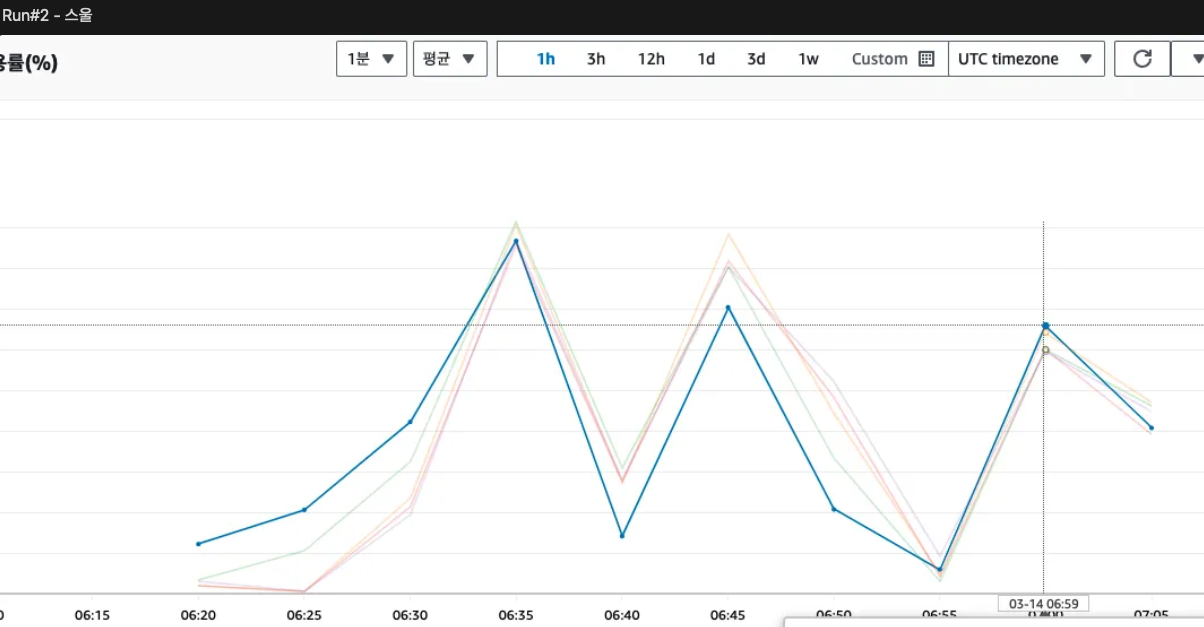Click blue line peak point at 06:35
1204x627 pixels.
click(516, 241)
